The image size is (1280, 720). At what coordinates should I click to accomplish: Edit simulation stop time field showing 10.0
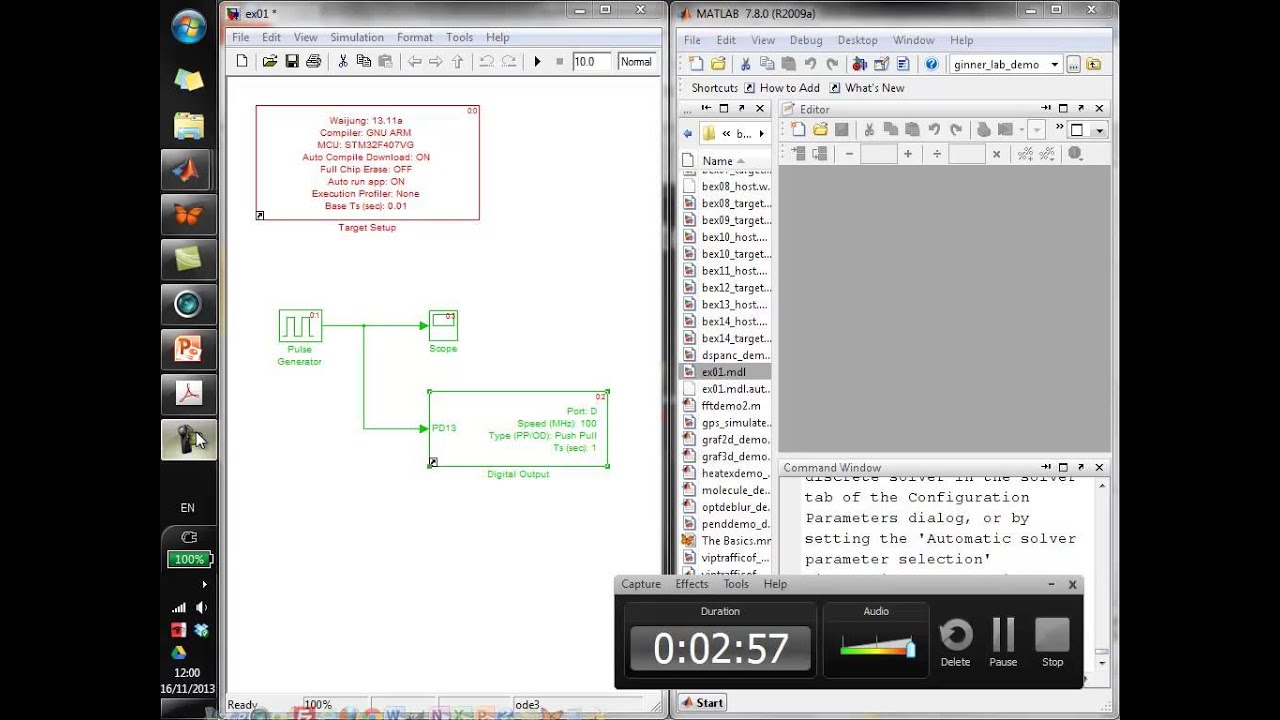click(591, 62)
